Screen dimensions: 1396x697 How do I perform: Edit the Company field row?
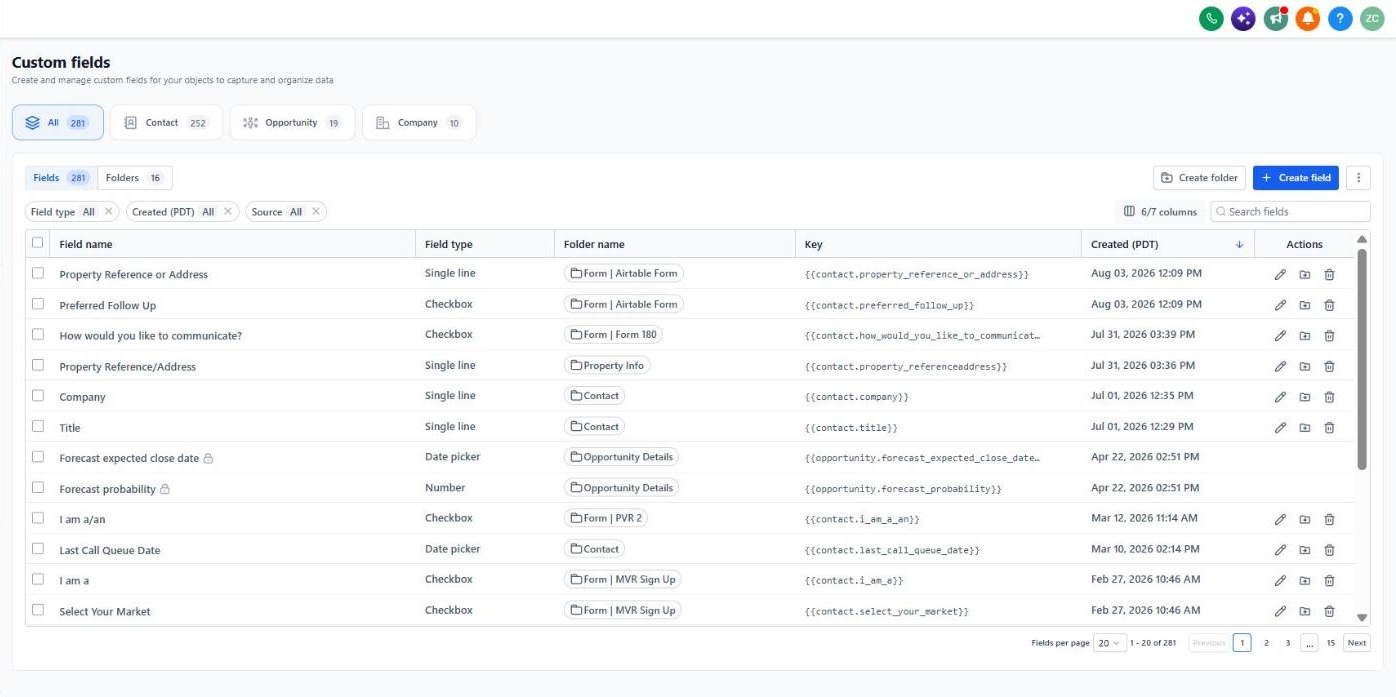click(x=1280, y=397)
